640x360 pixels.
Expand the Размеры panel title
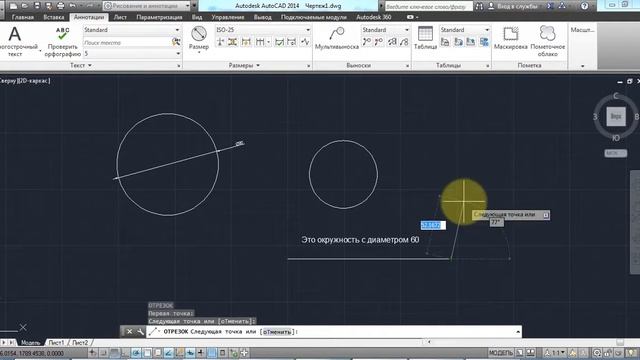coord(244,65)
